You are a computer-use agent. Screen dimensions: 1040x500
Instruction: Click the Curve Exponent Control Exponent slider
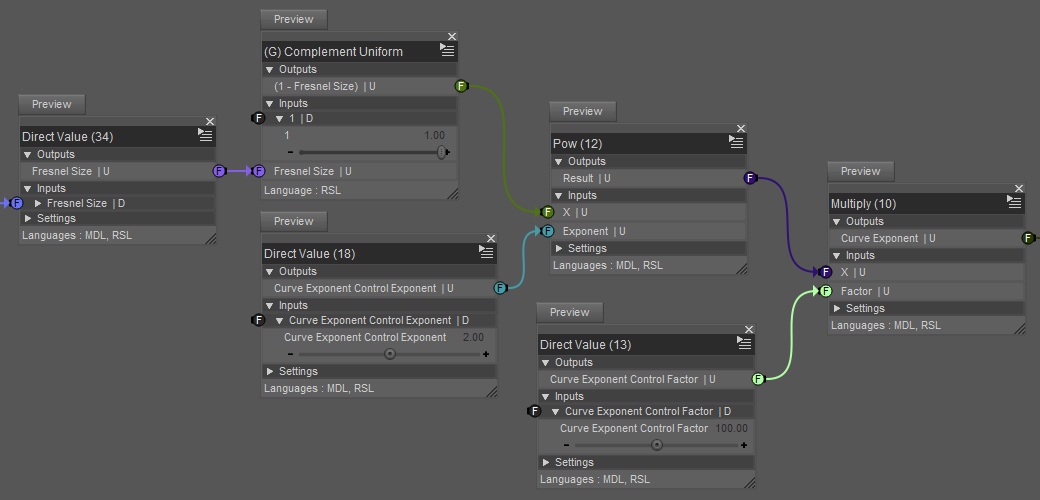[x=388, y=354]
